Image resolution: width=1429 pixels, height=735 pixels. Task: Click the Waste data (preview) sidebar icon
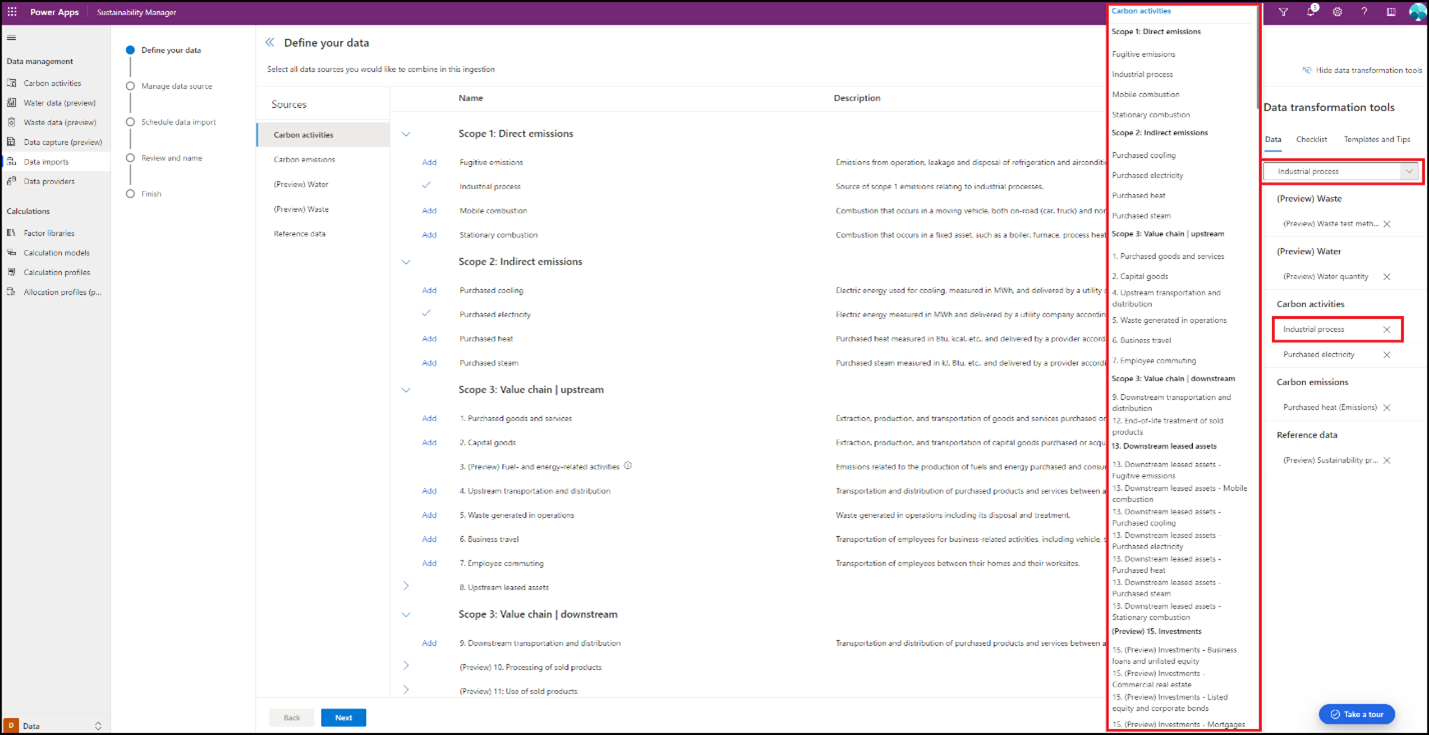click(x=12, y=122)
